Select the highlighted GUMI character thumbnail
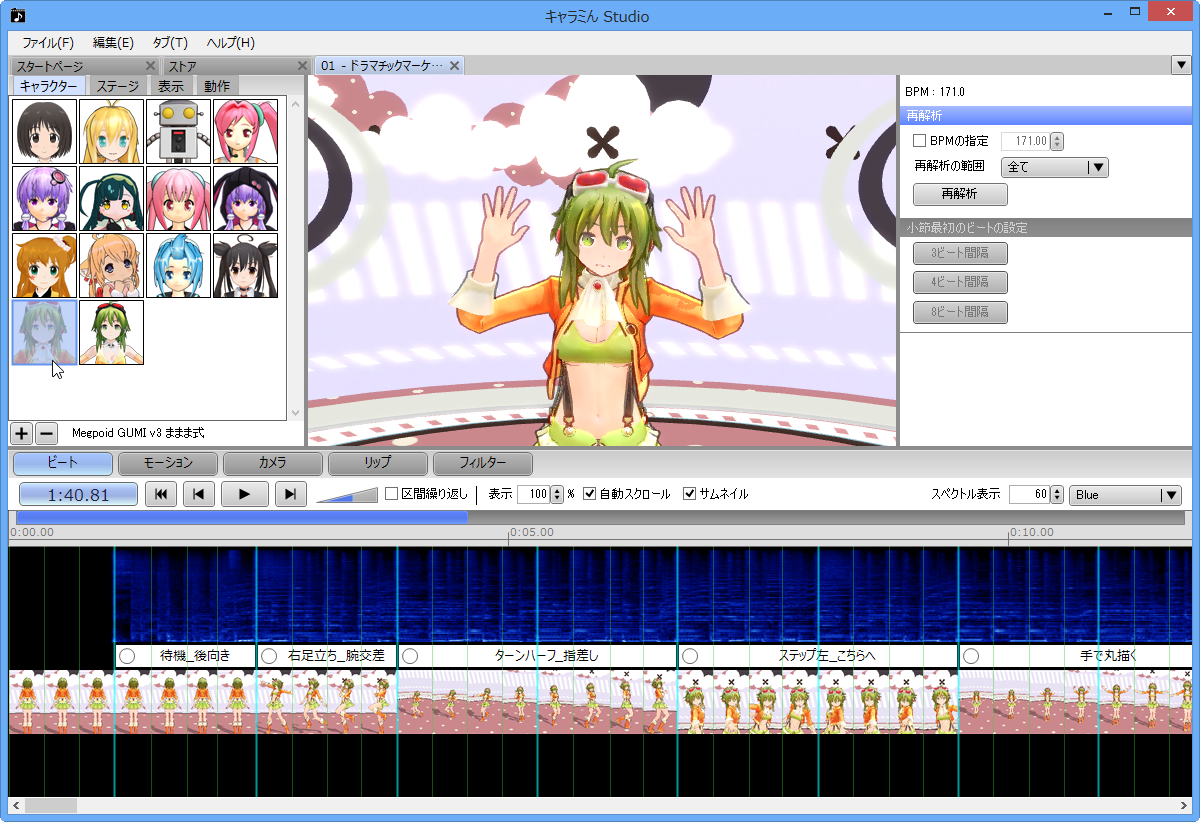The height and width of the screenshot is (822, 1200). coord(45,332)
